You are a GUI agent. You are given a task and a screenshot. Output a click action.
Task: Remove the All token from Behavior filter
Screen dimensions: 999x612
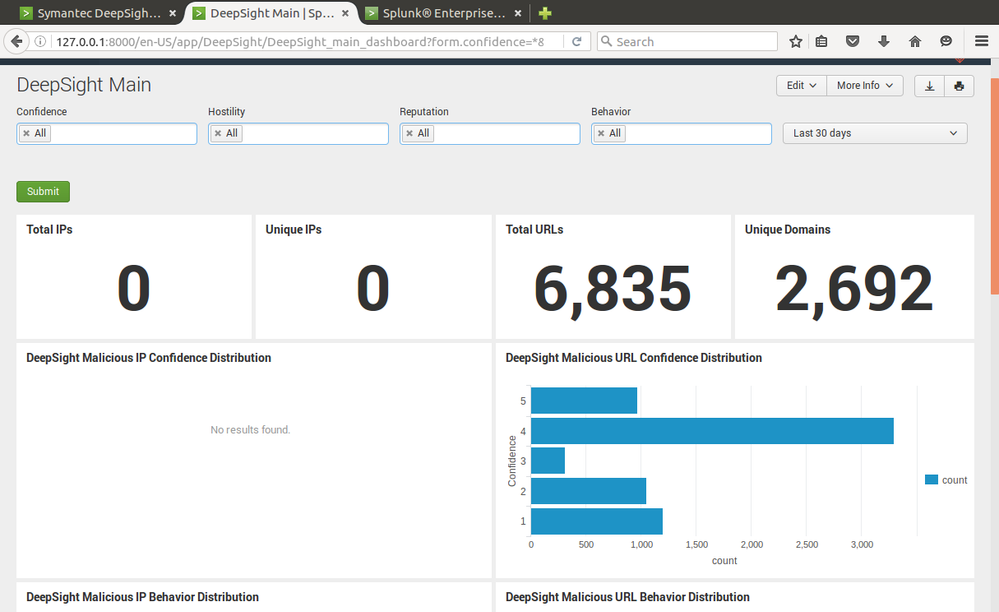click(601, 133)
